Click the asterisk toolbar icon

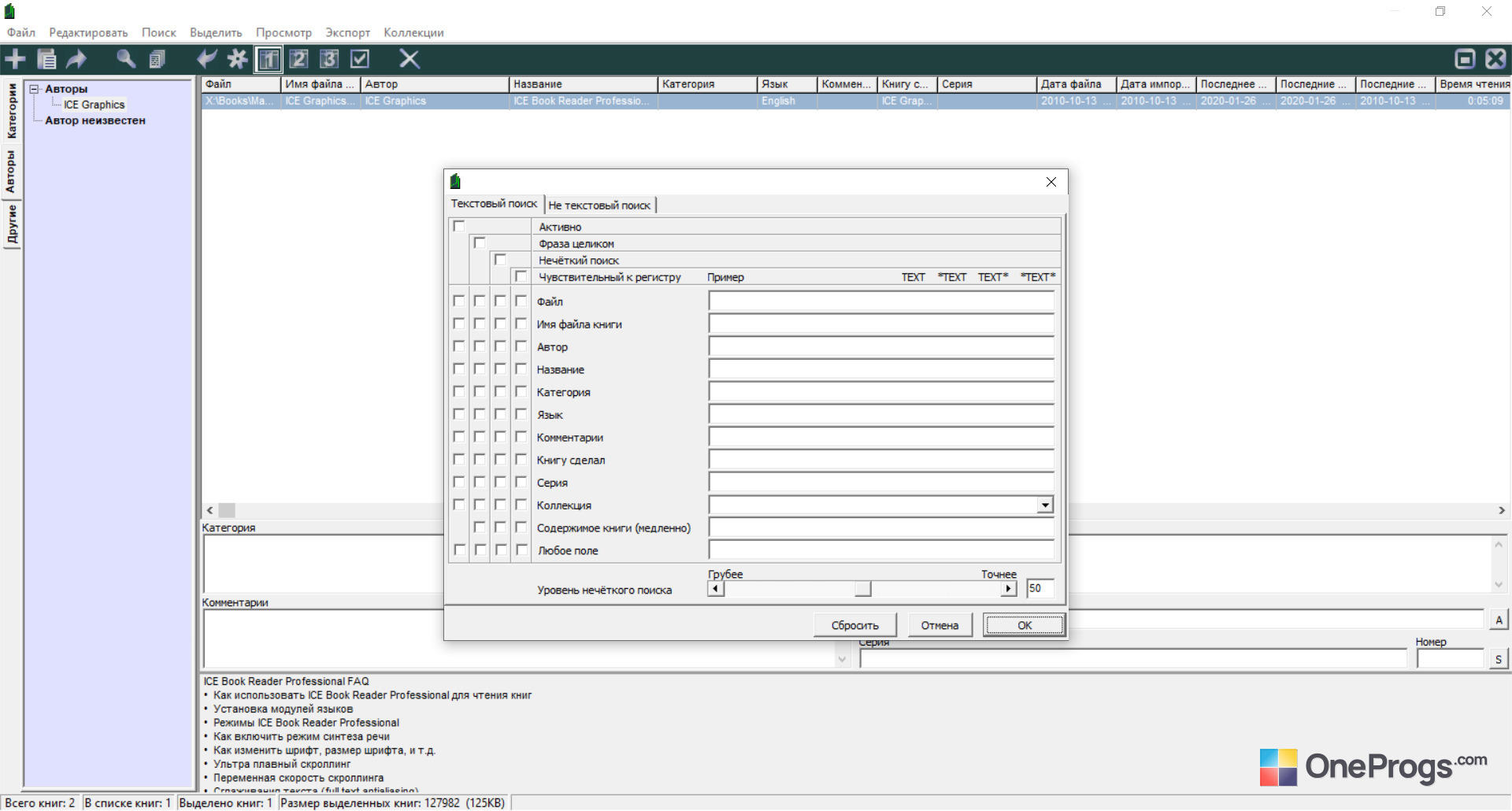point(237,59)
